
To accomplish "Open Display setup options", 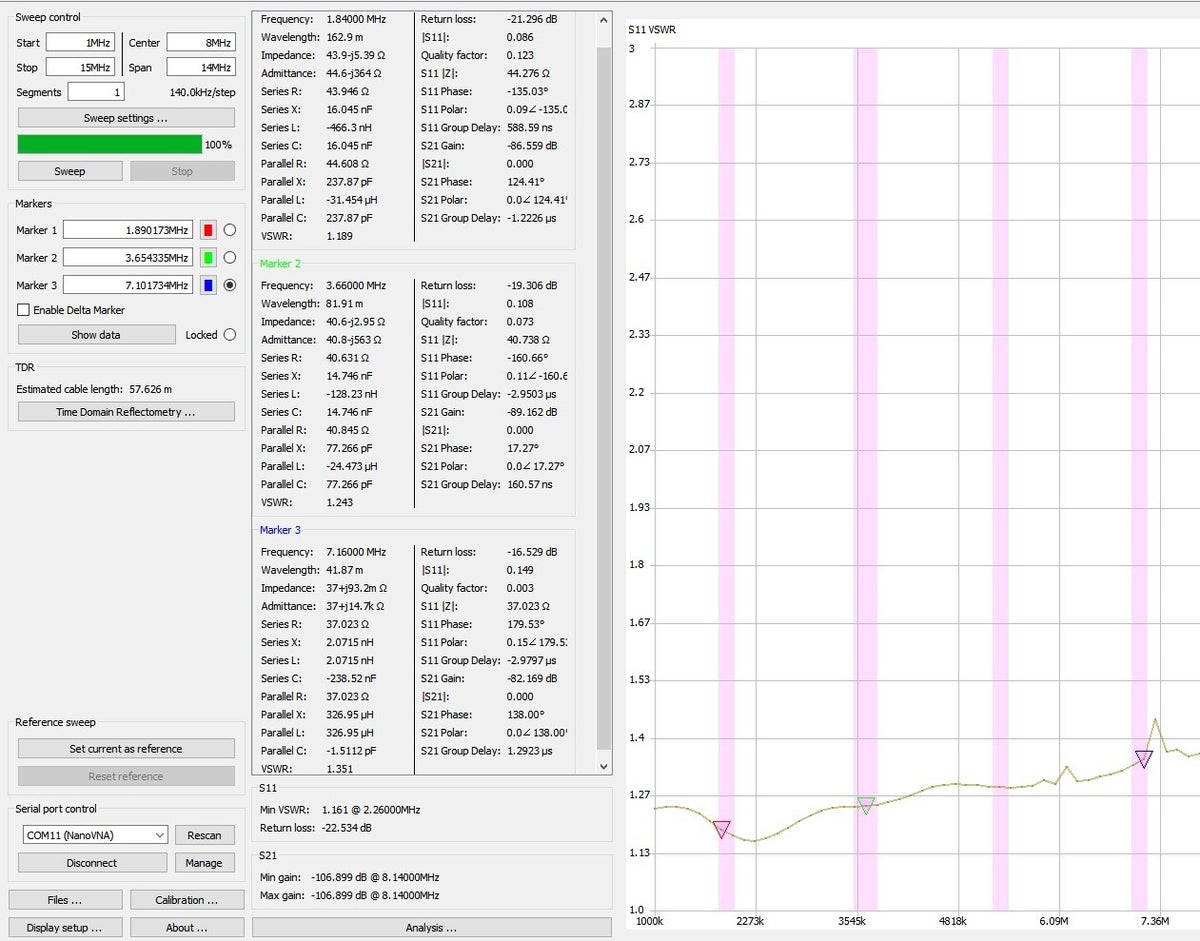I will pyautogui.click(x=65, y=927).
